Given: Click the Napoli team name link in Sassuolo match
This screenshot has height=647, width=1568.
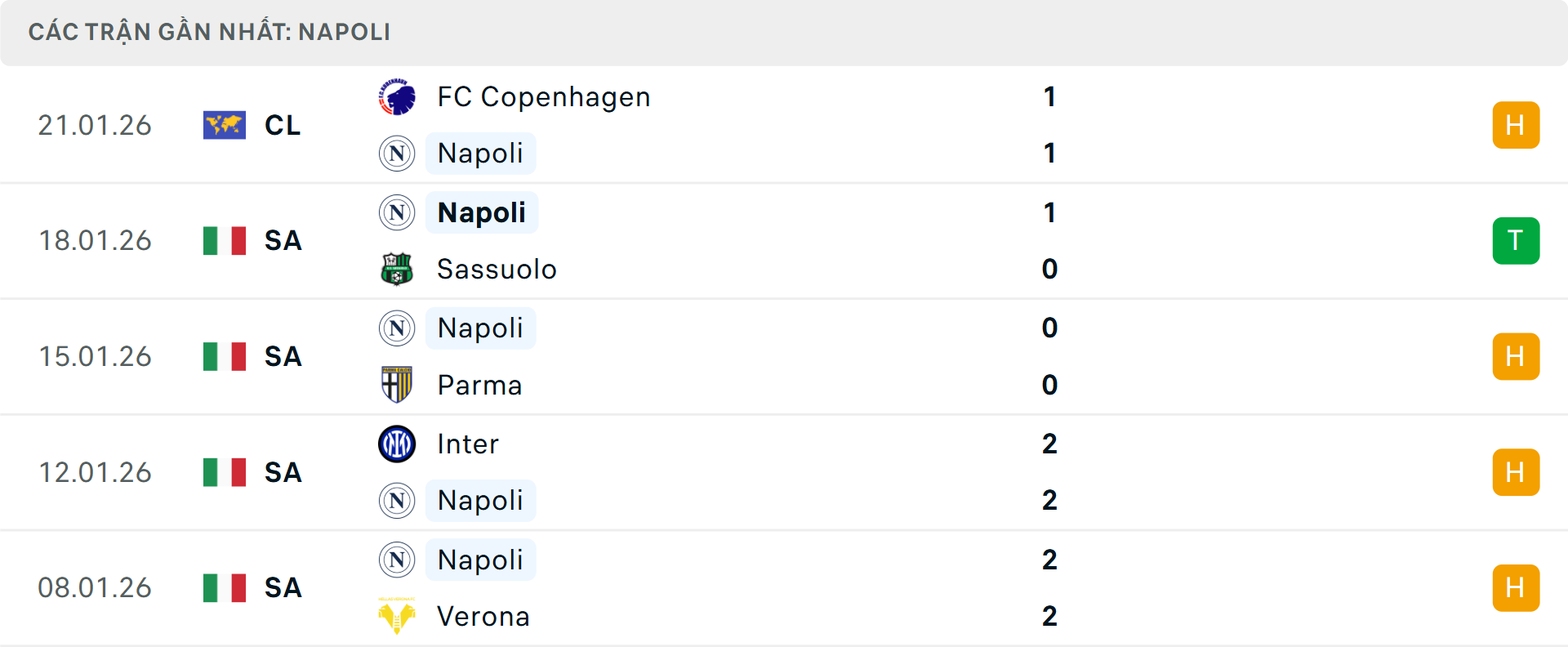Looking at the screenshot, I should pos(481,212).
